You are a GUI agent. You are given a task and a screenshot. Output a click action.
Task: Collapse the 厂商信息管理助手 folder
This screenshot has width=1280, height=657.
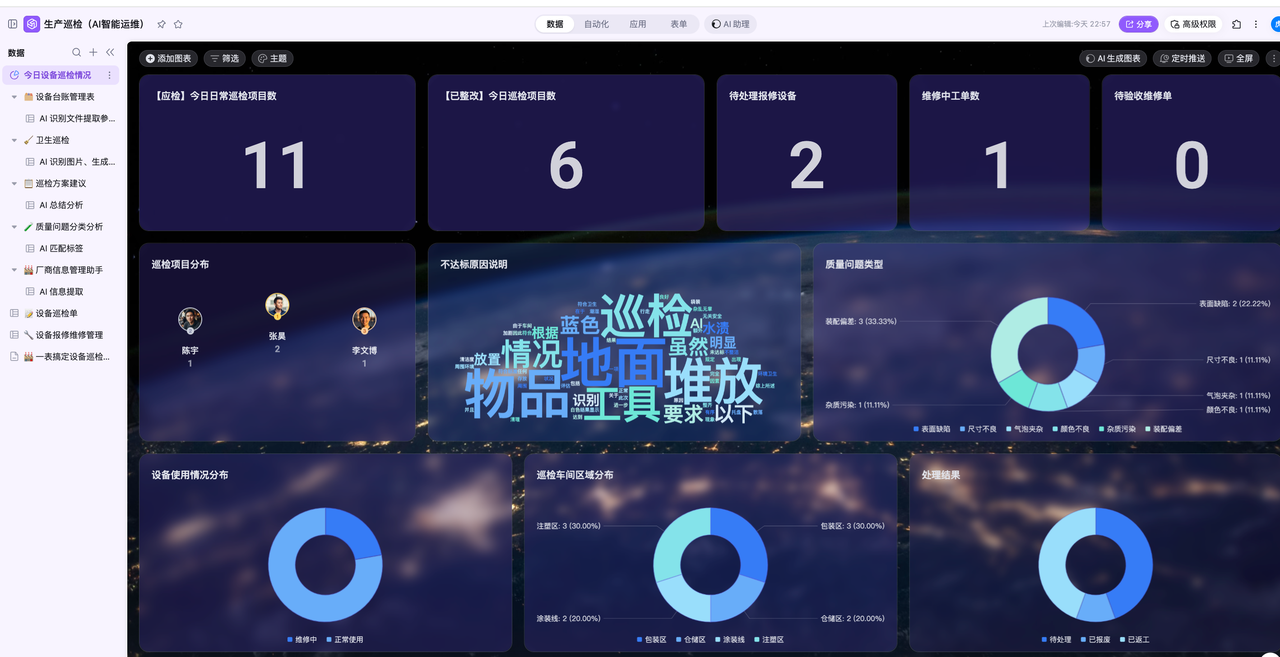coord(15,270)
